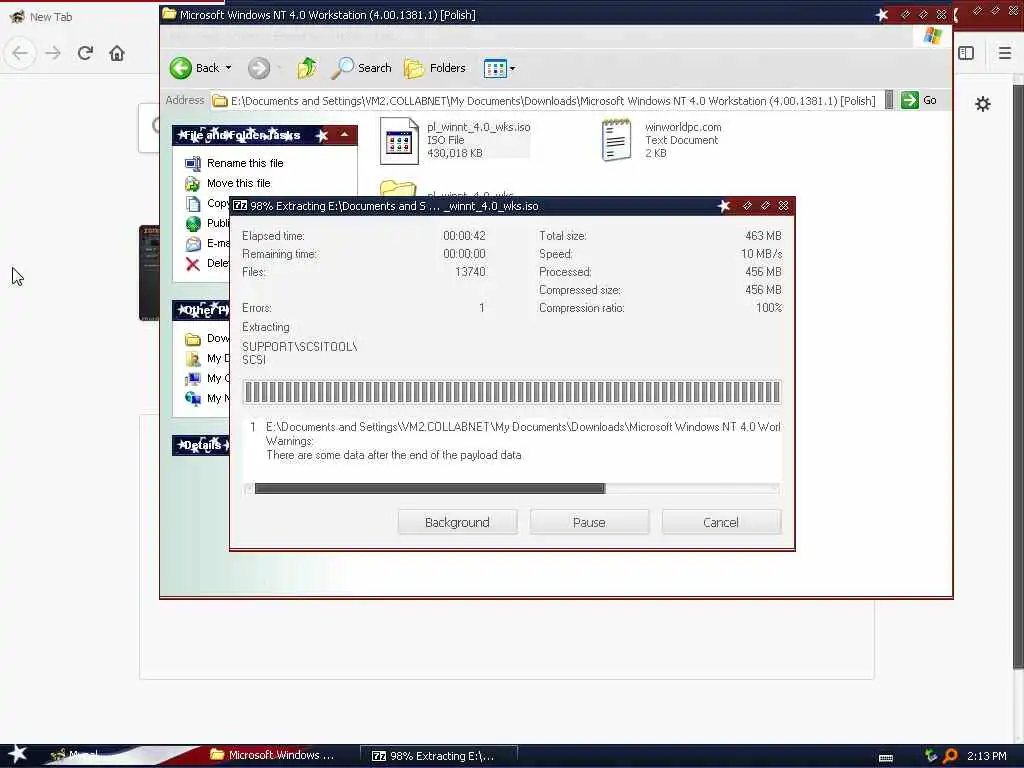Click the Copy this file task icon
Screen dimensions: 1024x768
(193, 204)
